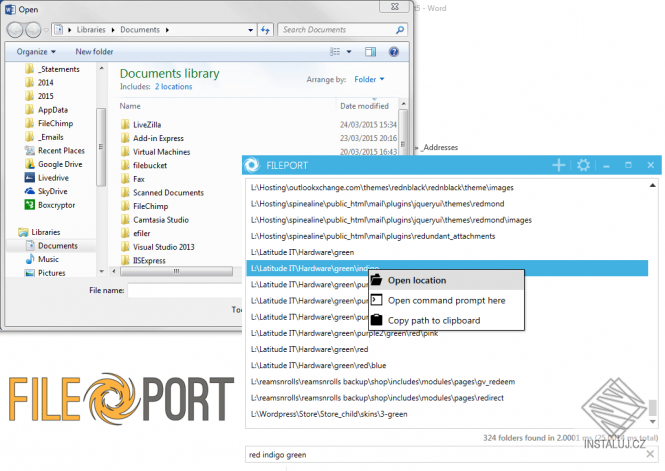Click the New folder button

point(94,52)
